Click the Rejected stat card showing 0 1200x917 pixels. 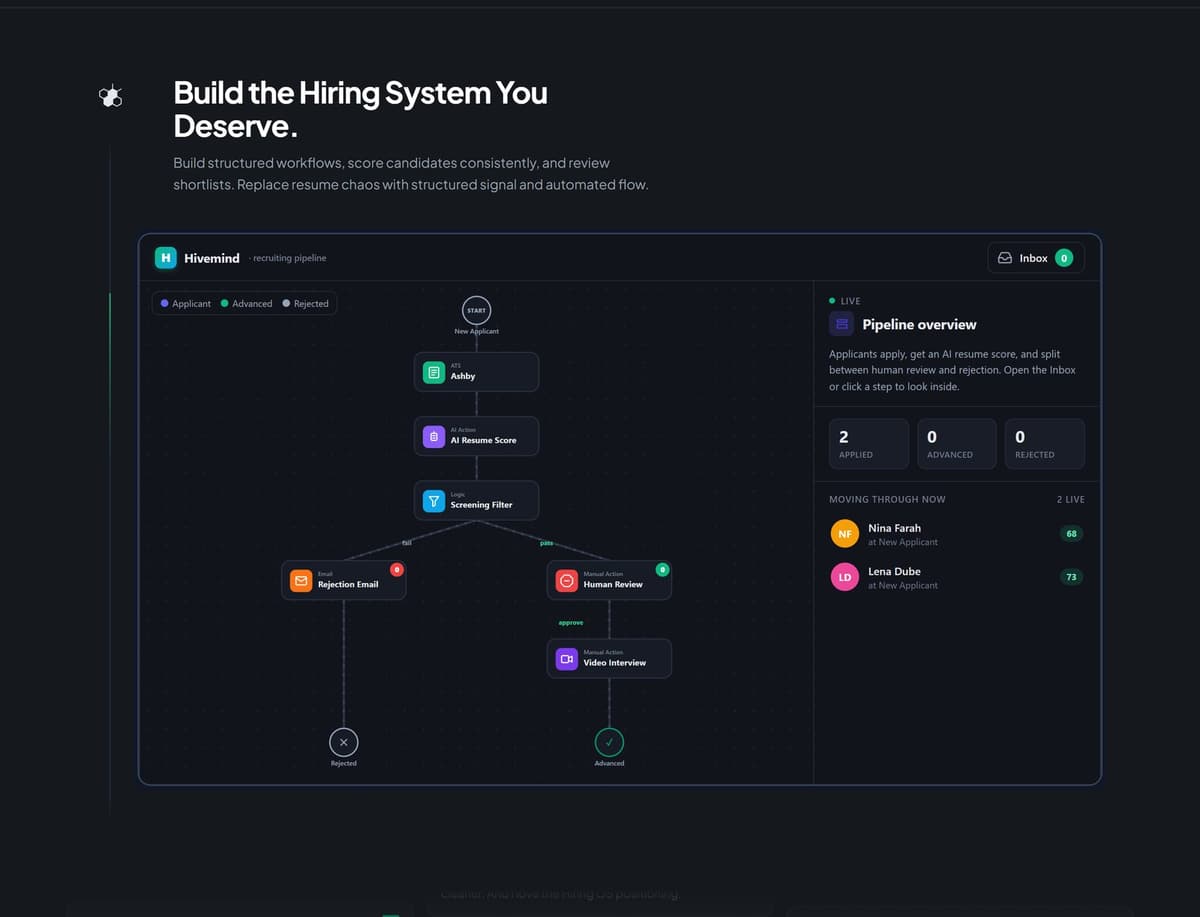point(1045,444)
